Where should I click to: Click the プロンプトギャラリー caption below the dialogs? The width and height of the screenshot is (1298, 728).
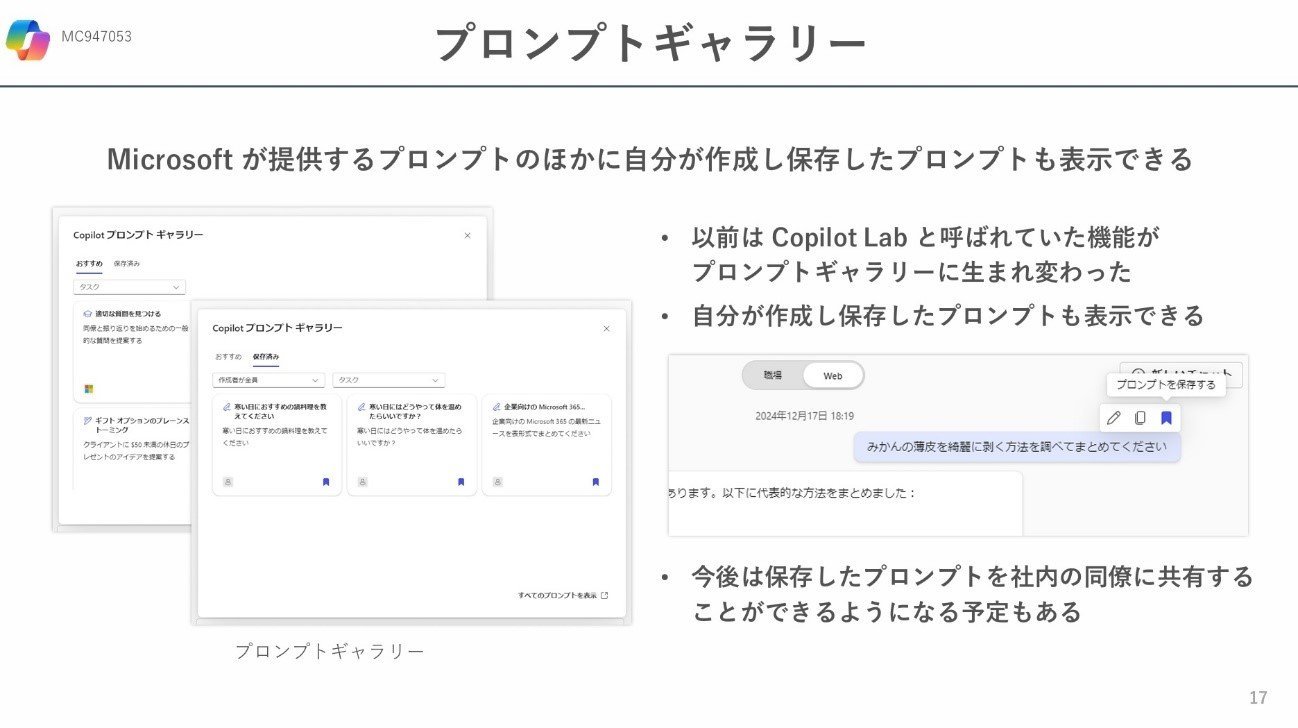pyautogui.click(x=330, y=651)
